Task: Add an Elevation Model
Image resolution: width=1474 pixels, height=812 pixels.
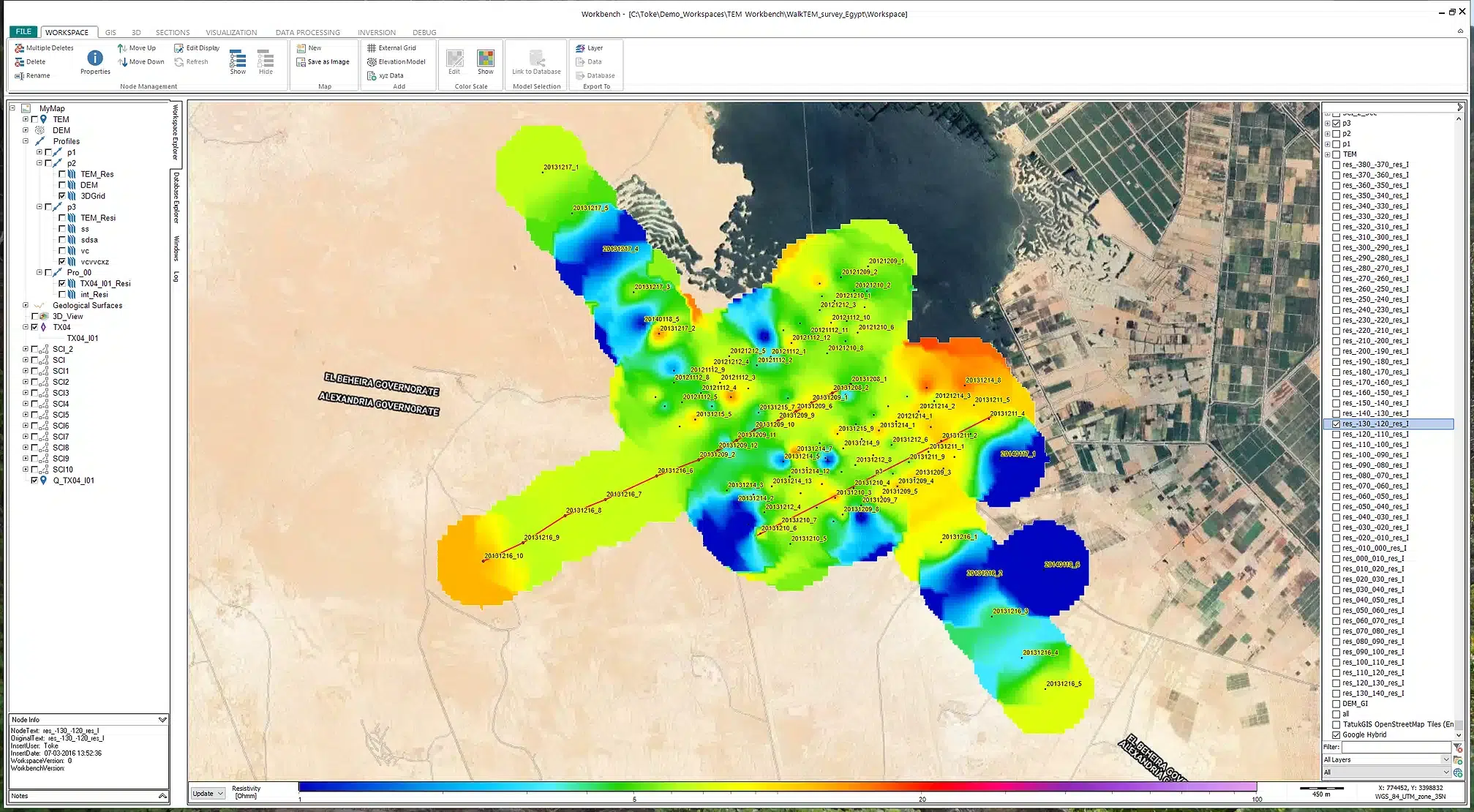Action: 396,62
